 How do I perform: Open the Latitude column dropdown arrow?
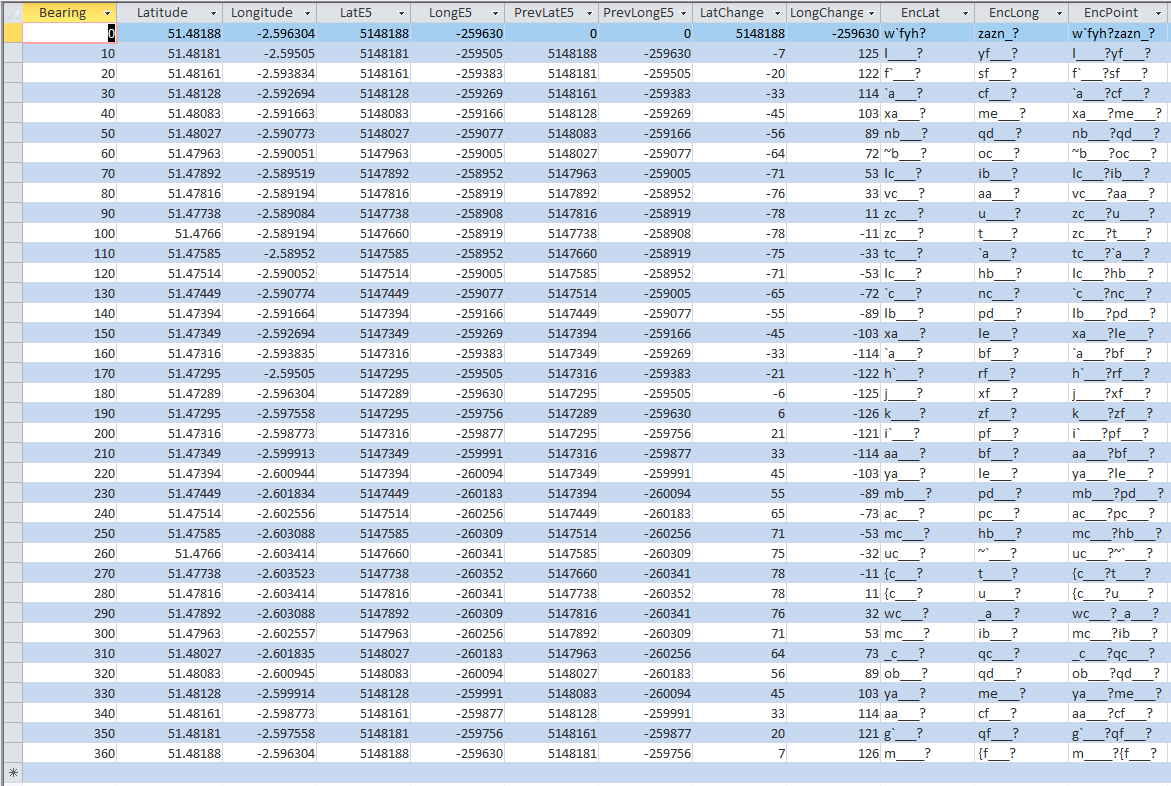pos(214,13)
